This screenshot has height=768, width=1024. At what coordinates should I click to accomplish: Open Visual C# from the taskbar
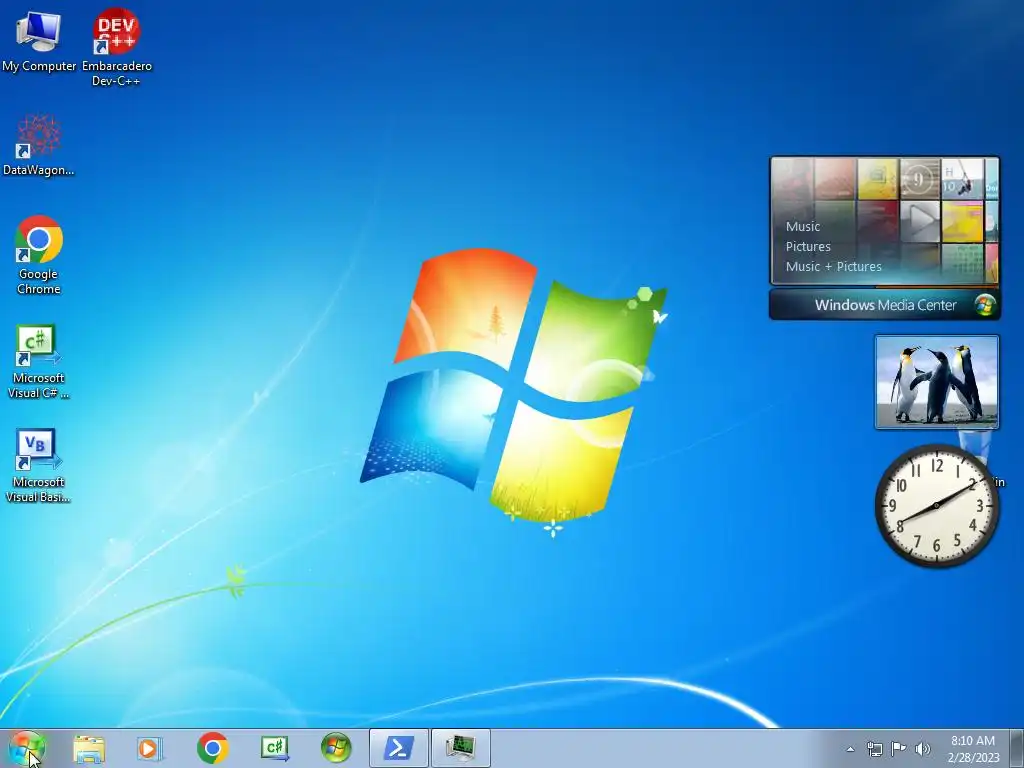click(274, 748)
